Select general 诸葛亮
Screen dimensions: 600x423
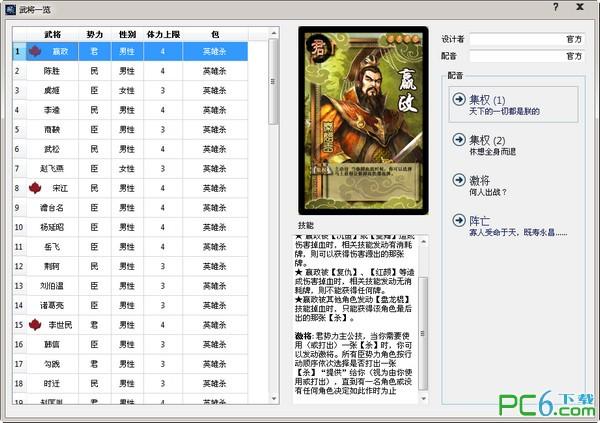tap(52, 305)
